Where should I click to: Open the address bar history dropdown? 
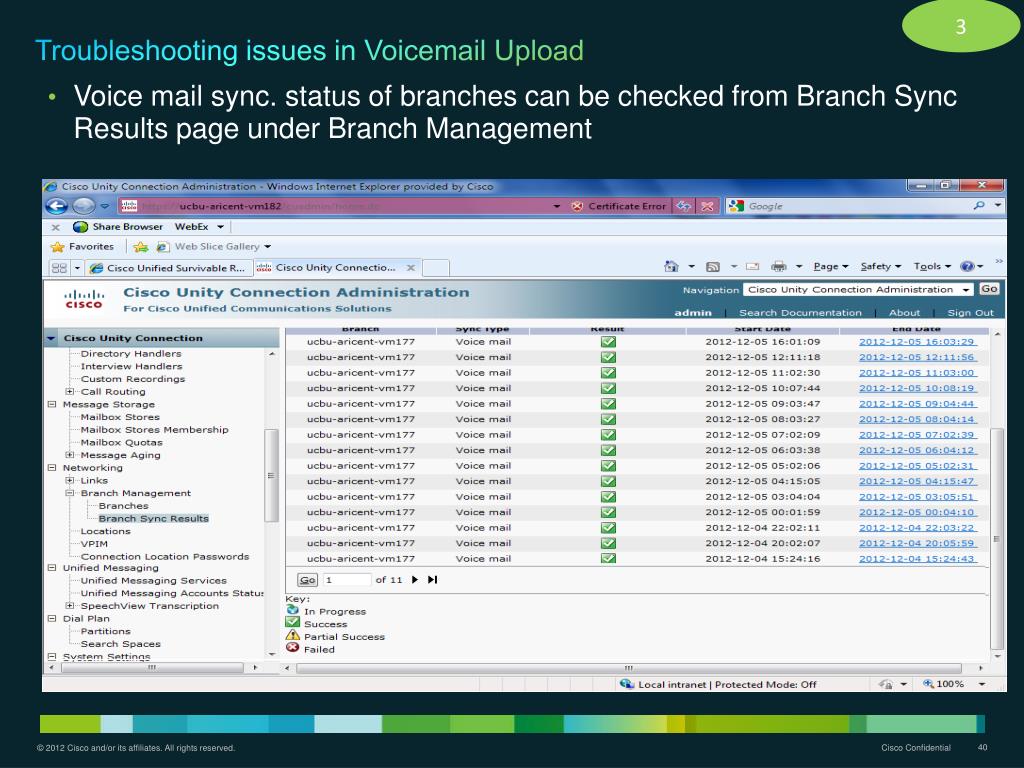557,206
